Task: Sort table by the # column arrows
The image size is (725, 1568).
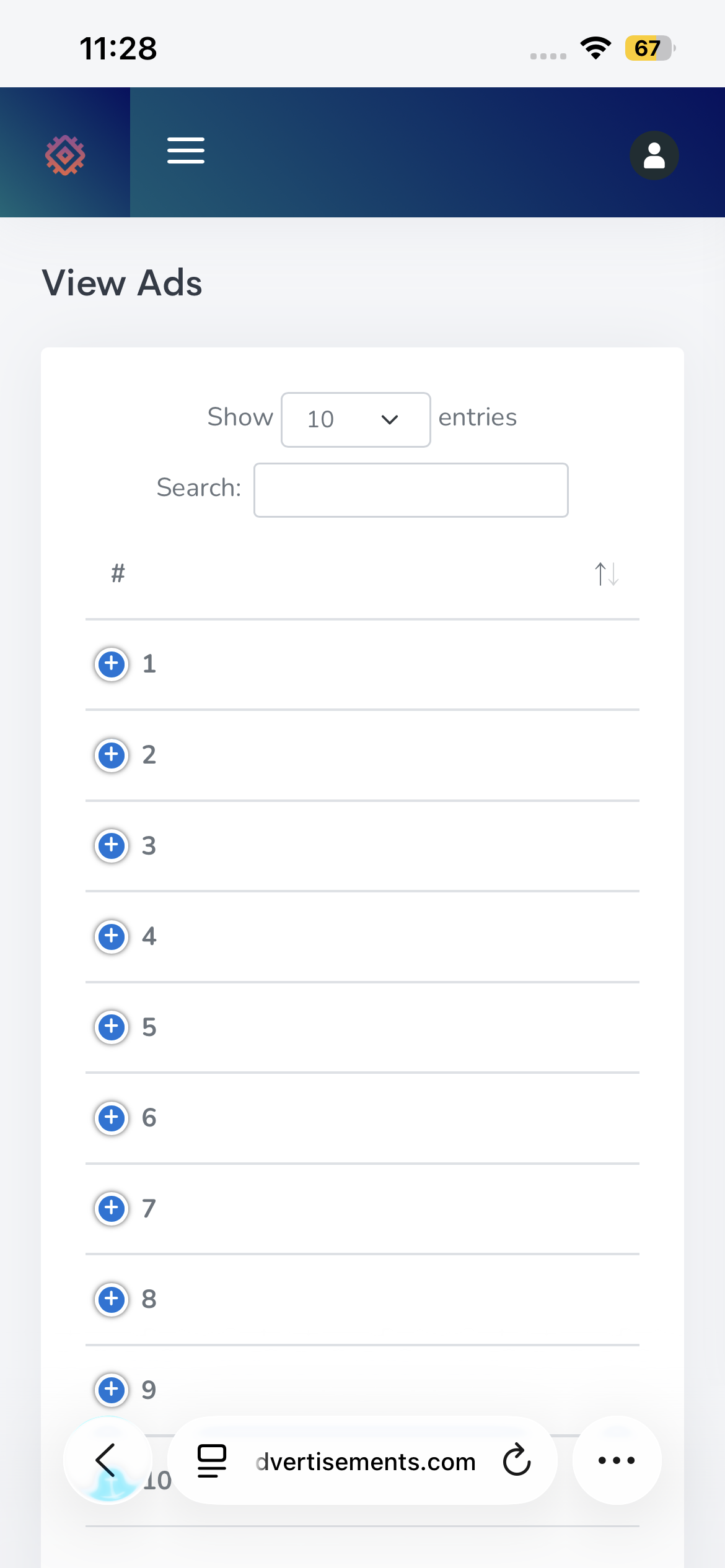Action: 607,574
